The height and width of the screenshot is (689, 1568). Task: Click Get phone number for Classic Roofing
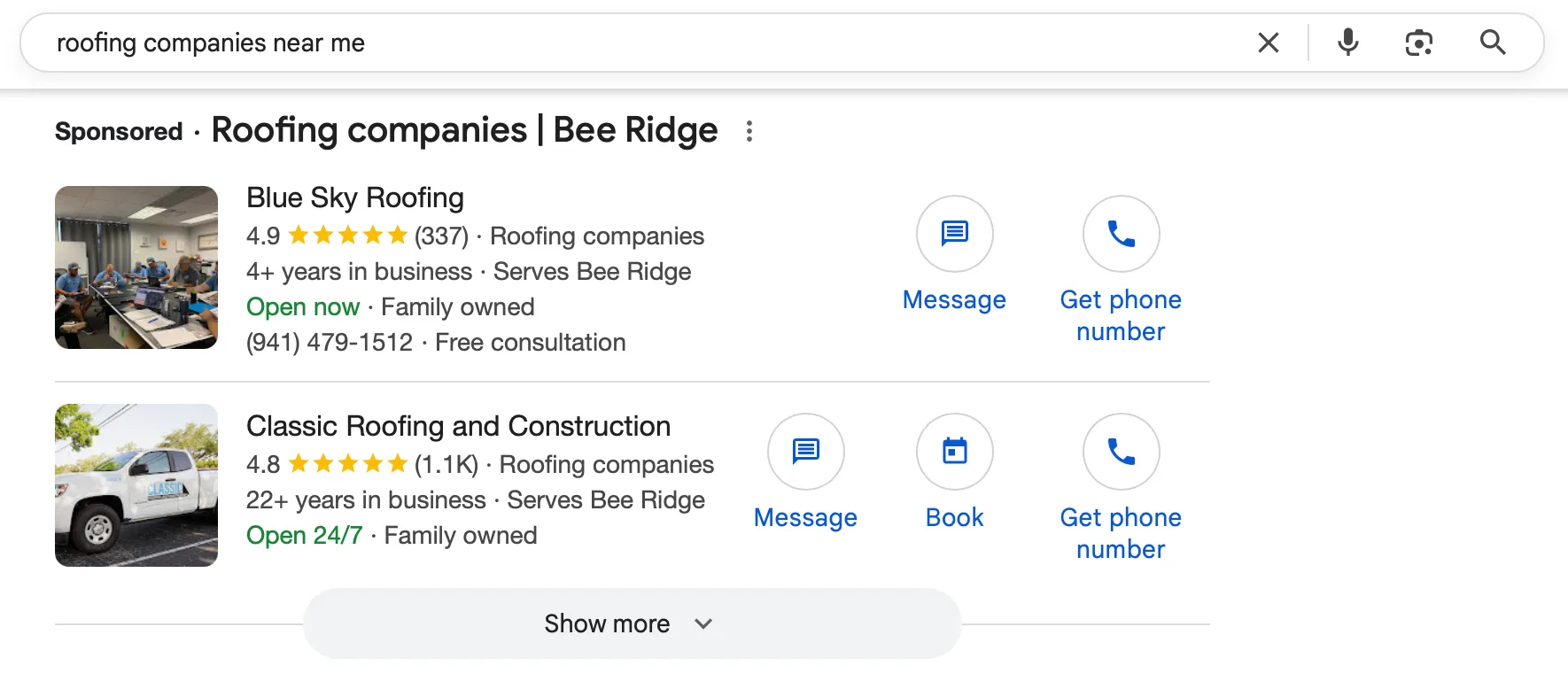1120,452
